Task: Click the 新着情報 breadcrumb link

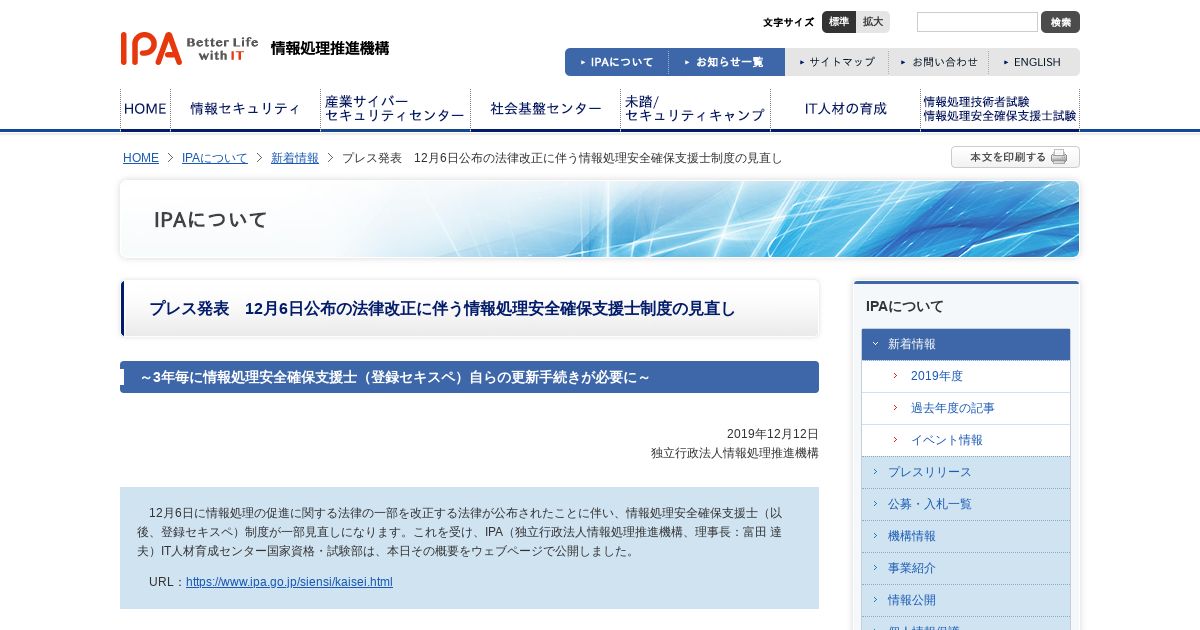Action: tap(295, 158)
